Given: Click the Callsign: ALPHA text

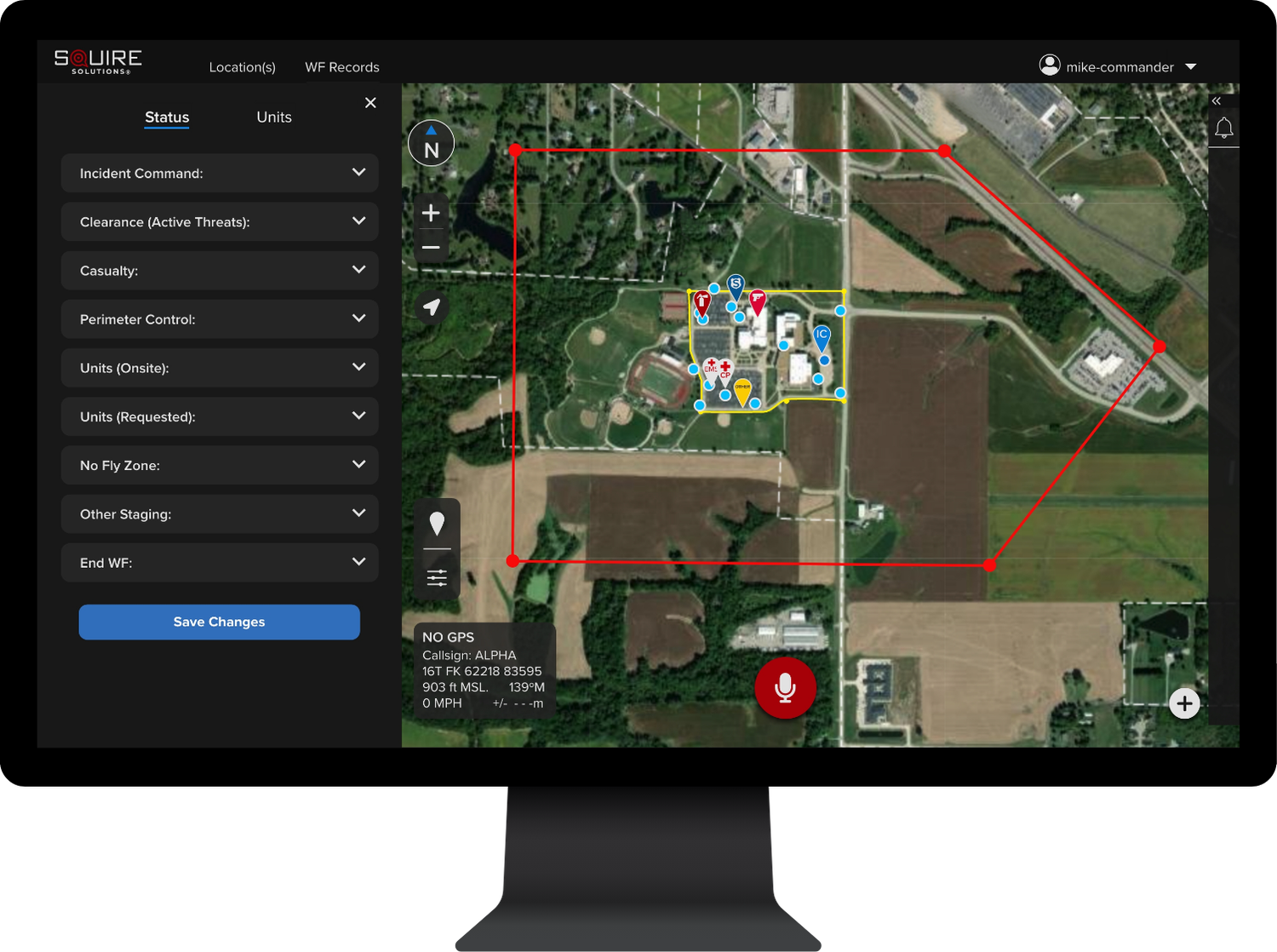Looking at the screenshot, I should click(469, 655).
